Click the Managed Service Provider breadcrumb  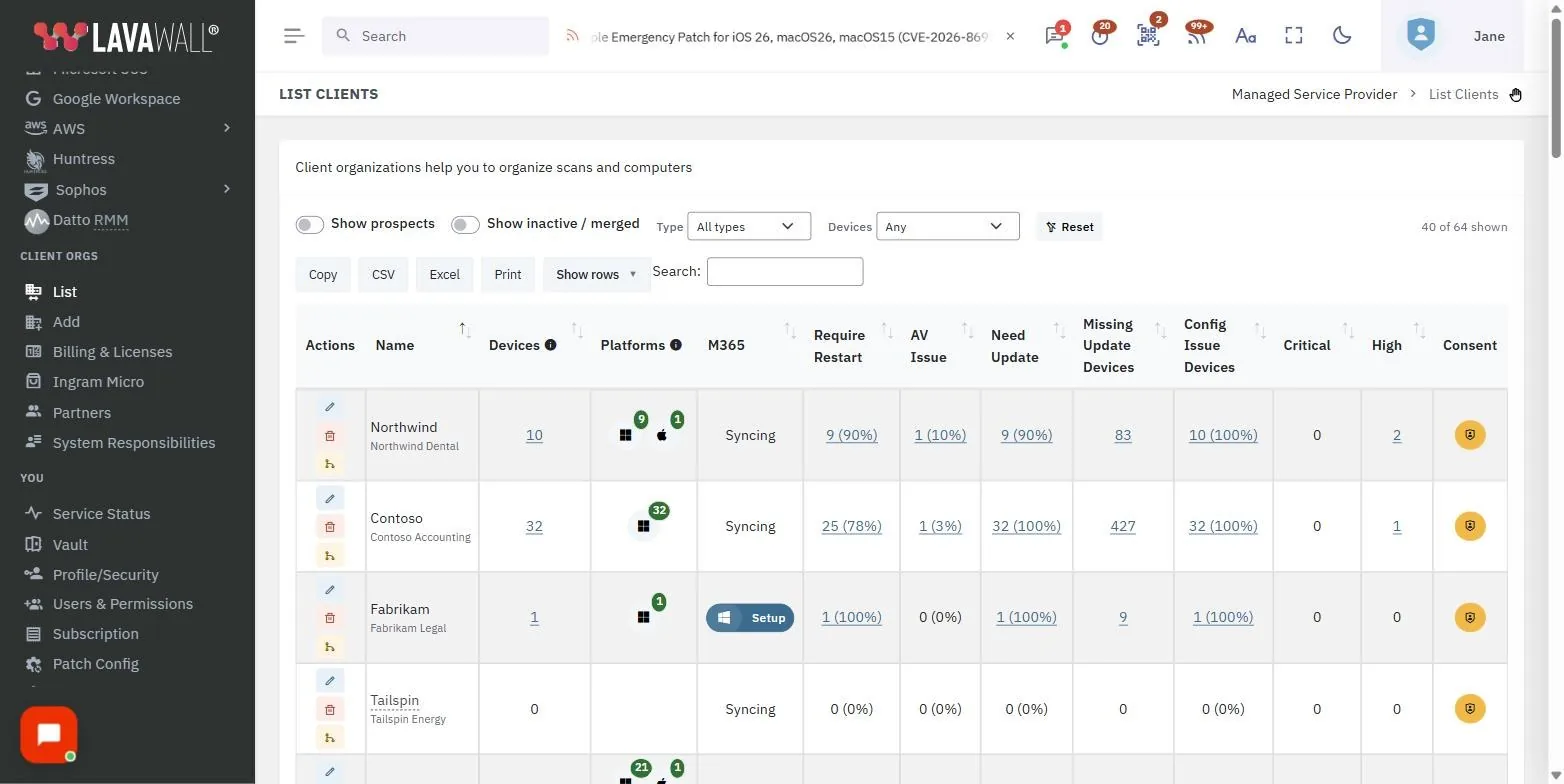pos(1314,94)
